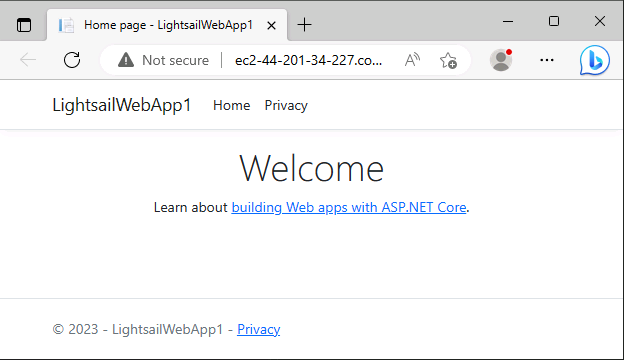Image resolution: width=624 pixels, height=360 pixels.
Task: Open a new tab with plus button
Action: click(304, 25)
